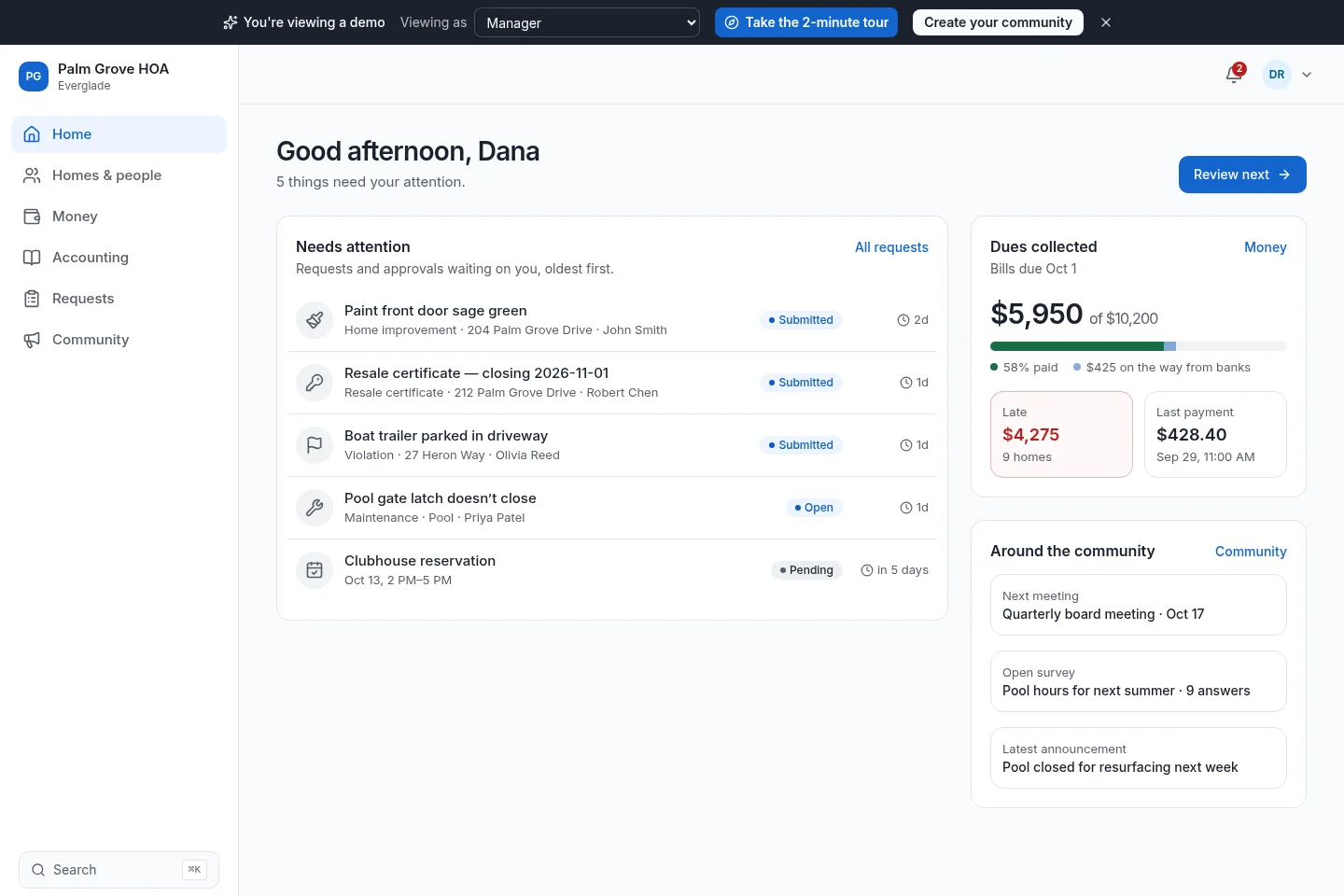Click the Review next button
The image size is (1344, 896).
coord(1242,175)
